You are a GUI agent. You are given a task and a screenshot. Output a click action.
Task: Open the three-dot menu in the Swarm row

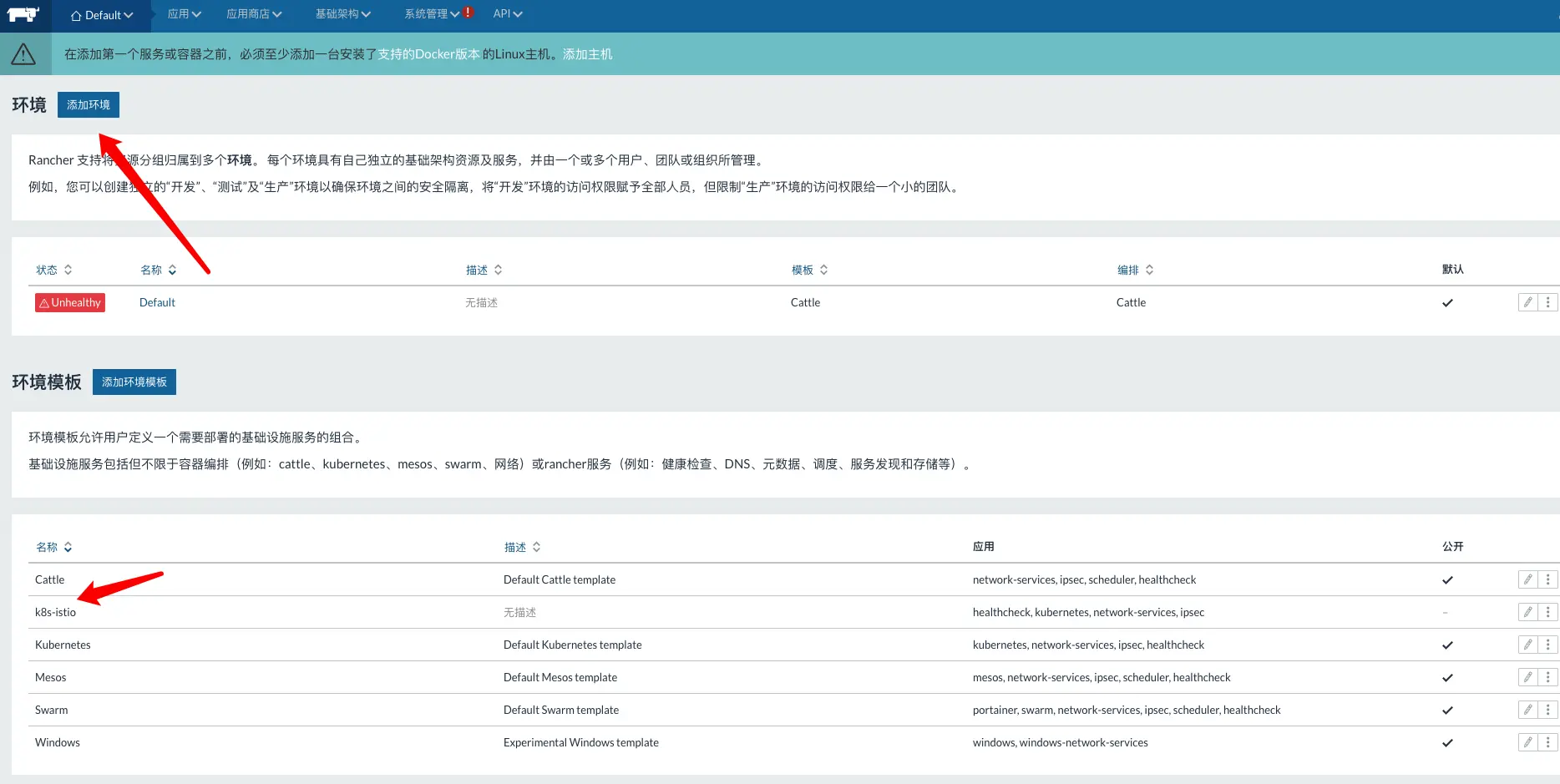1547,710
